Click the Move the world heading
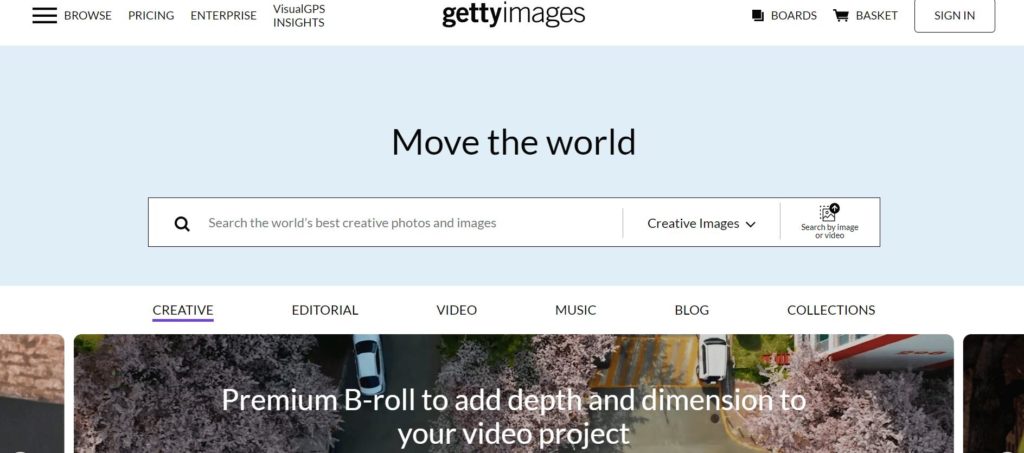Viewport: 1024px width, 453px height. pyautogui.click(x=513, y=142)
